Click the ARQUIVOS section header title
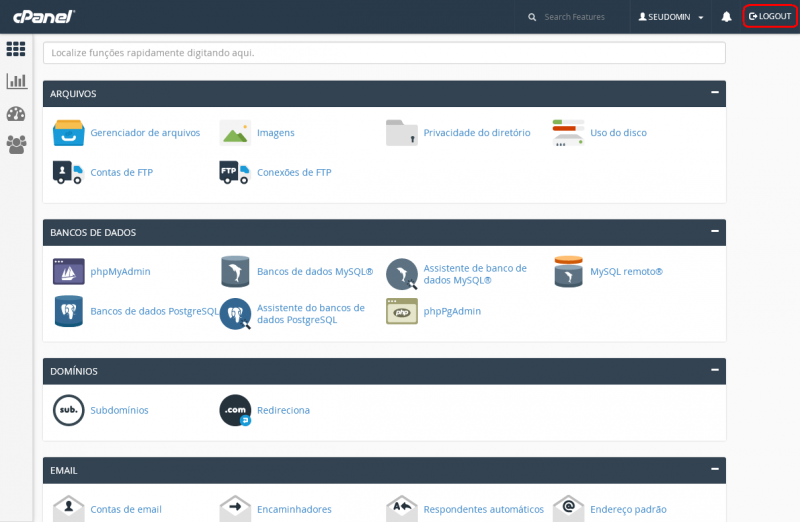The width and height of the screenshot is (800, 522). pyautogui.click(x=73, y=94)
